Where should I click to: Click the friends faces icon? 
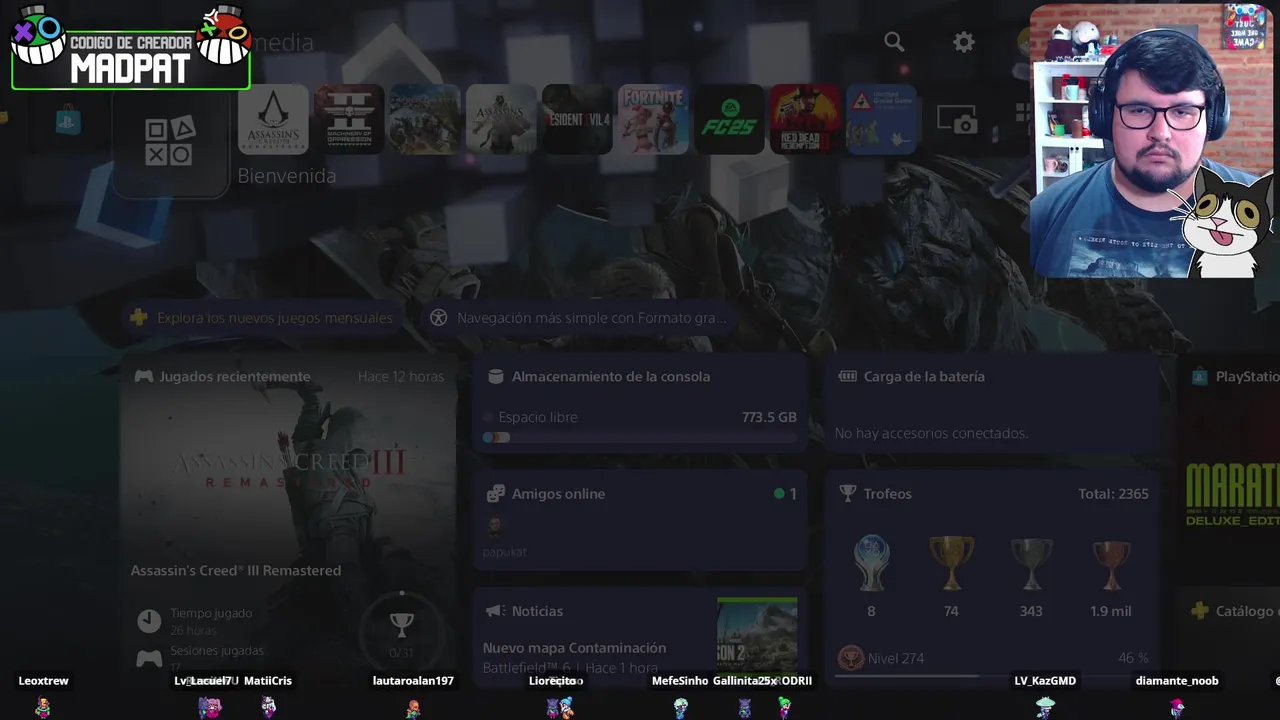495,494
